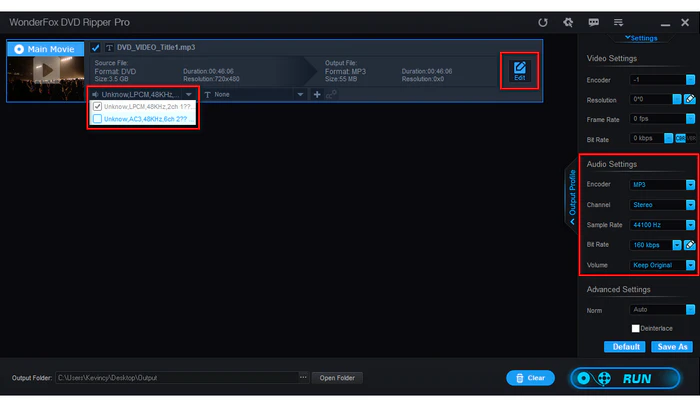This screenshot has height=407, width=700.
Task: Open the hamburger menu list icon
Action: (618, 22)
